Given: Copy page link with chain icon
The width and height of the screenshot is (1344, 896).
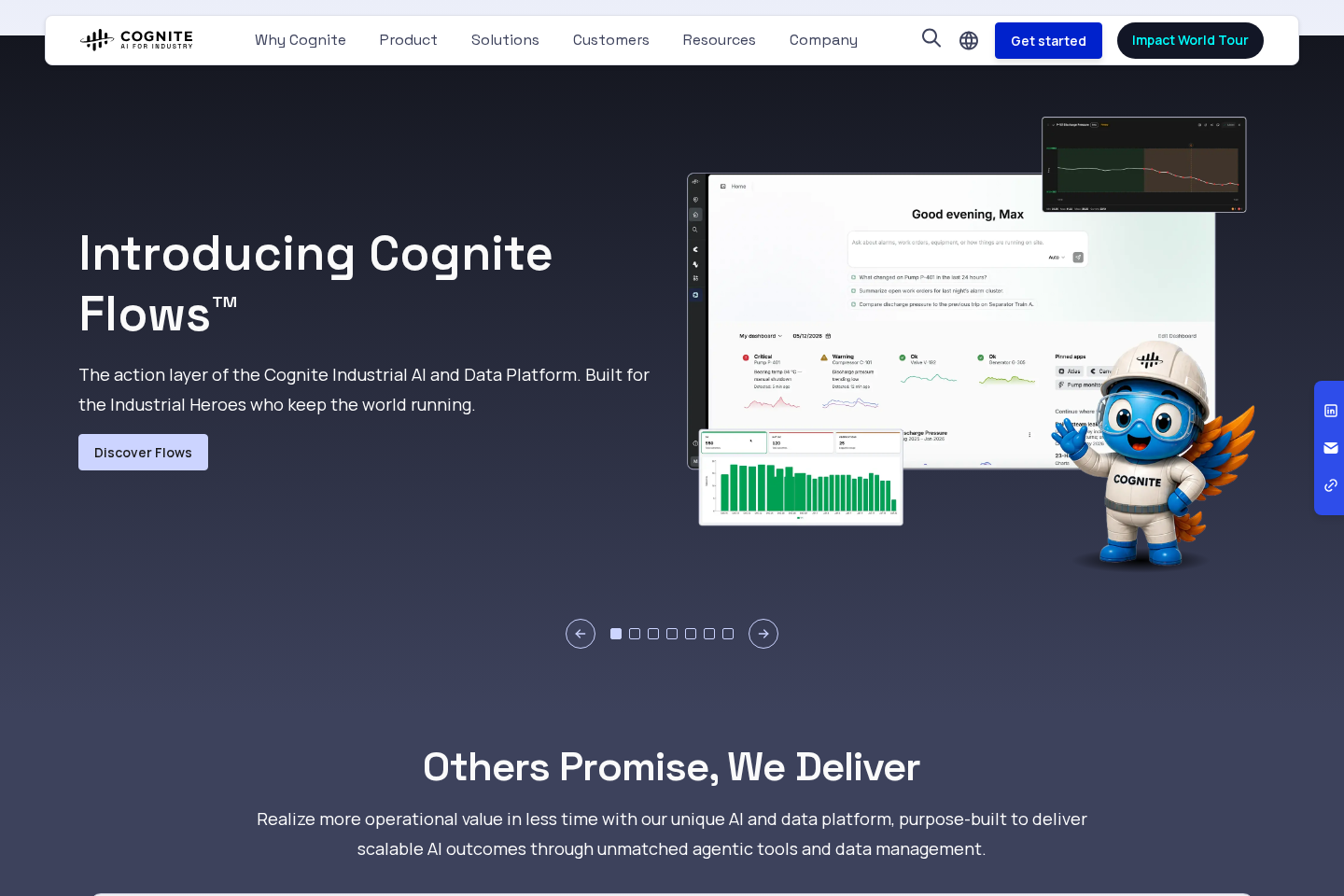Looking at the screenshot, I should pos(1331,485).
